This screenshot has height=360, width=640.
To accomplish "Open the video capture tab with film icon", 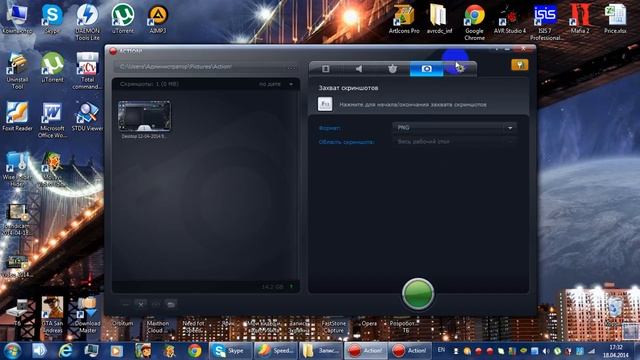I will click(325, 69).
